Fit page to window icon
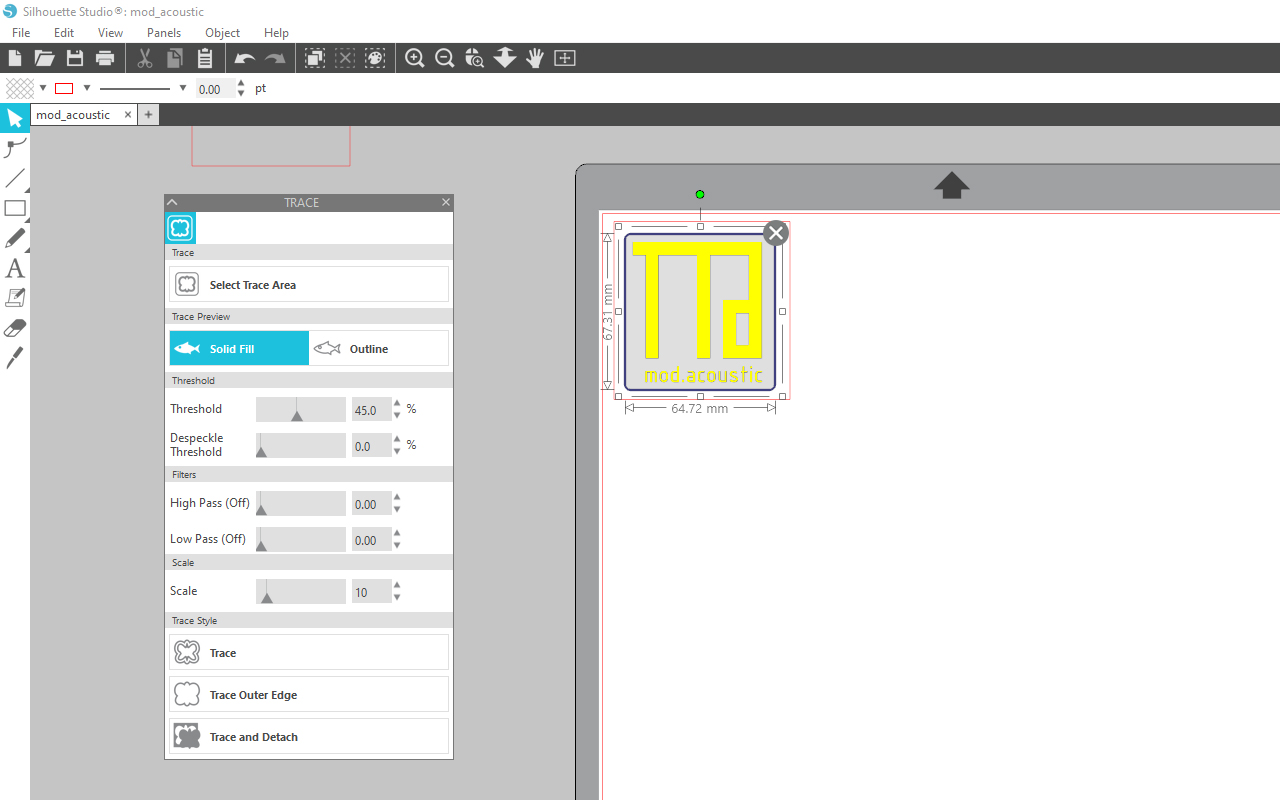The width and height of the screenshot is (1280, 800). 565,58
